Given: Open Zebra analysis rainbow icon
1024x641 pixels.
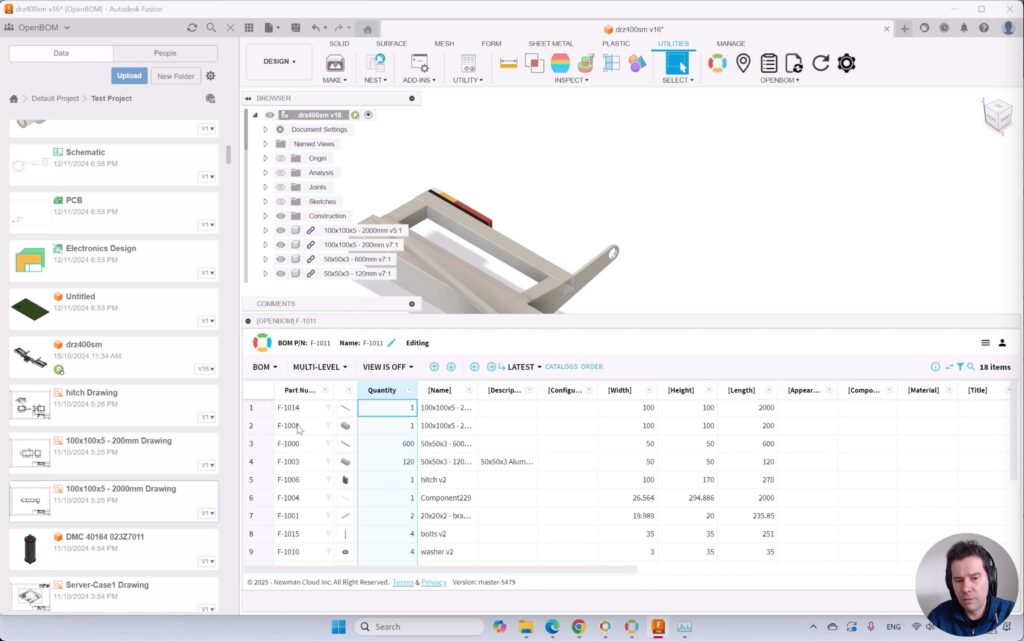Looking at the screenshot, I should click(x=560, y=63).
